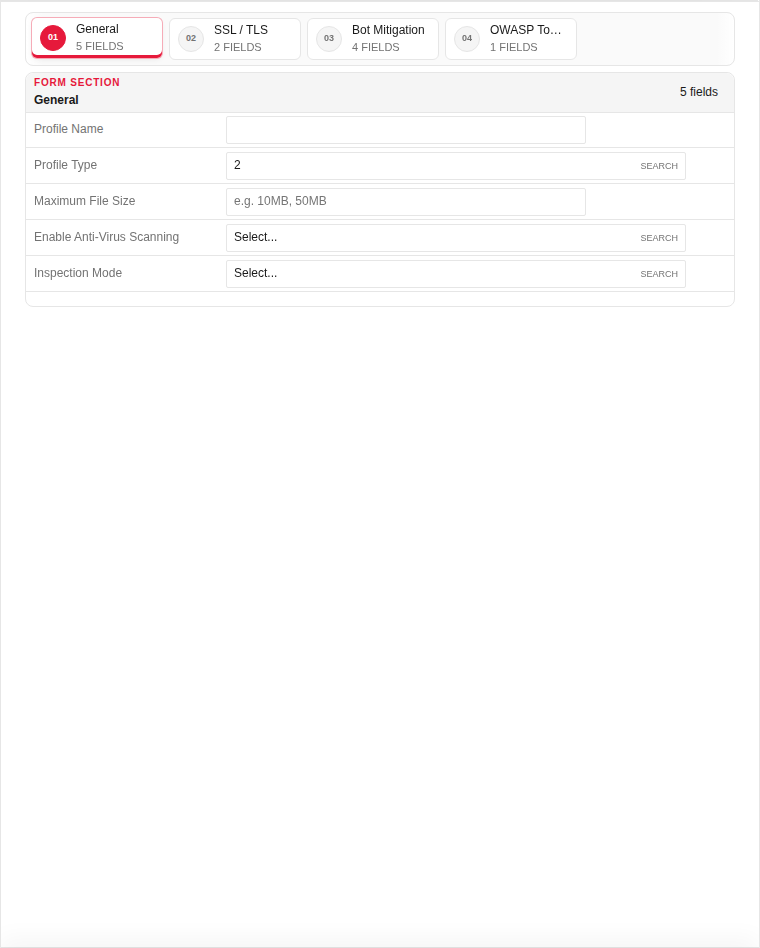This screenshot has width=760, height=948.
Task: Click the 5 fields counter text
Action: click(698, 92)
